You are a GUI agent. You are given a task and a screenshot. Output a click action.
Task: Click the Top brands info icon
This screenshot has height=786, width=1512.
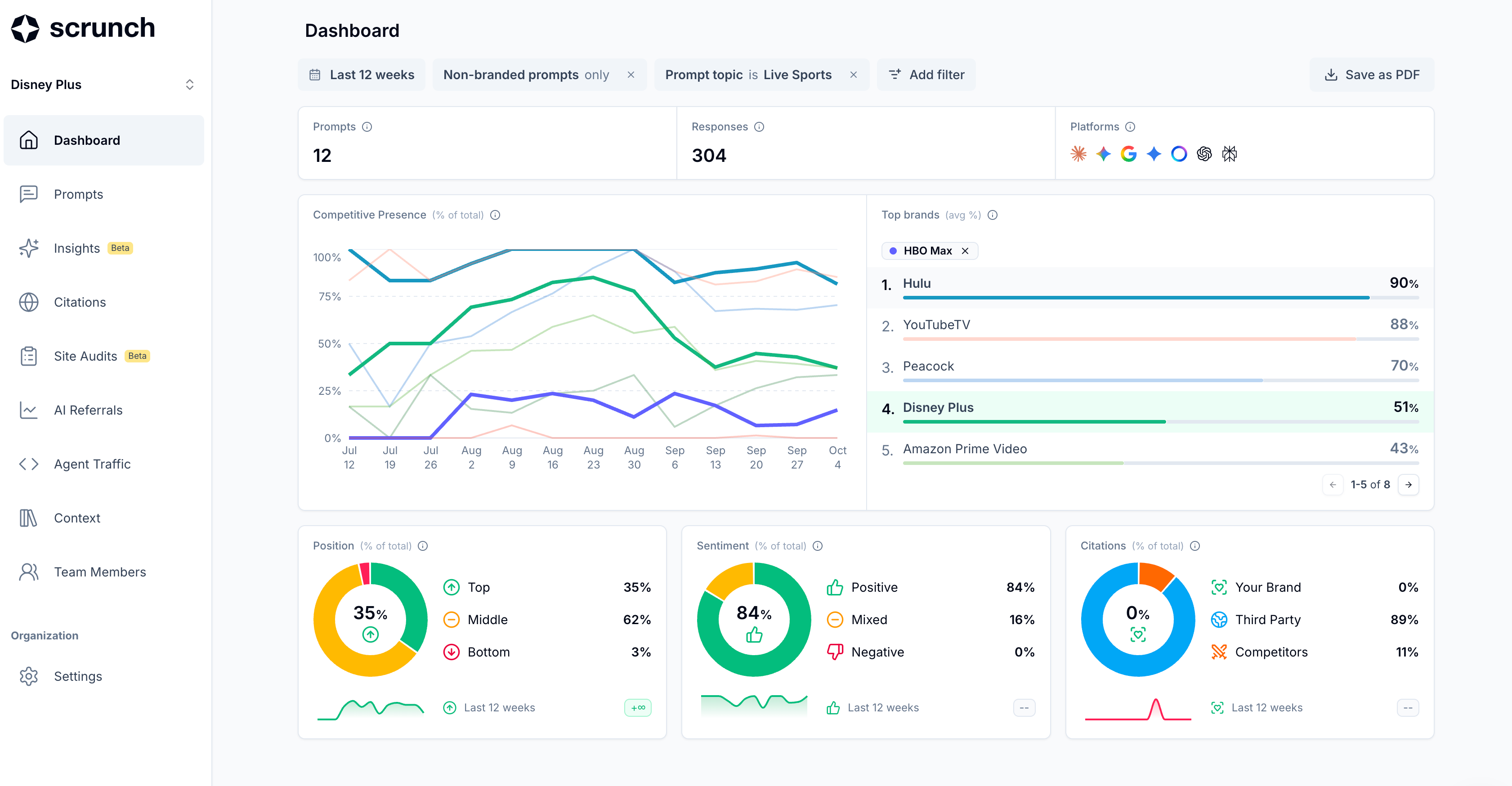click(x=993, y=215)
